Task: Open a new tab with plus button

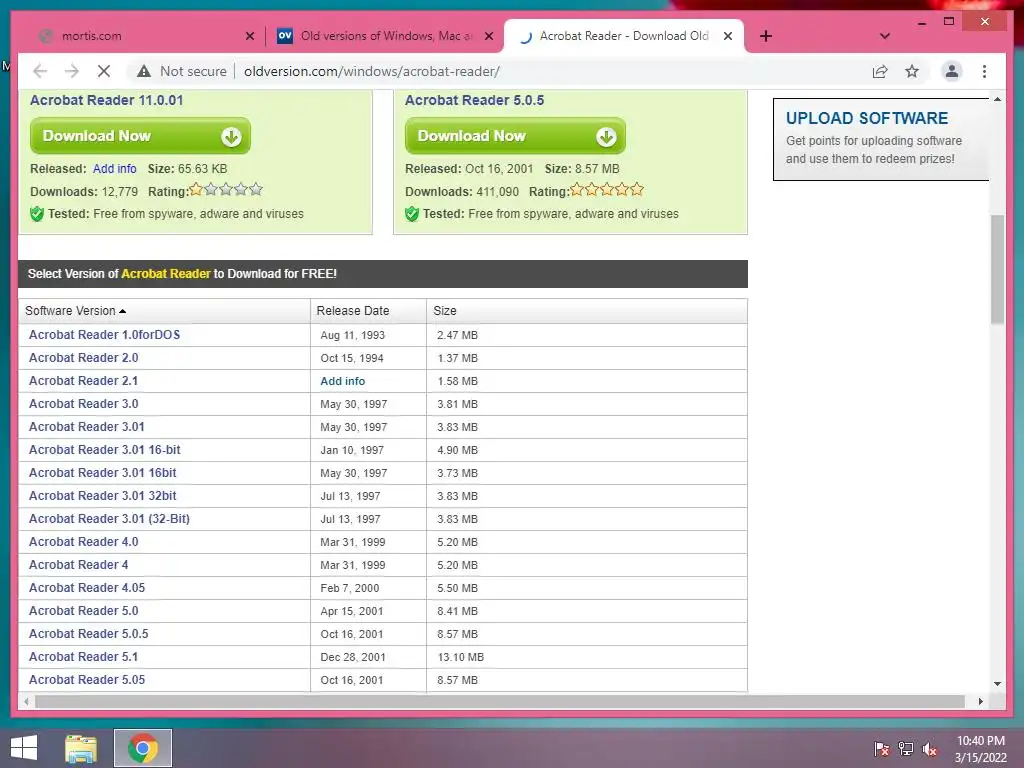Action: tap(766, 36)
